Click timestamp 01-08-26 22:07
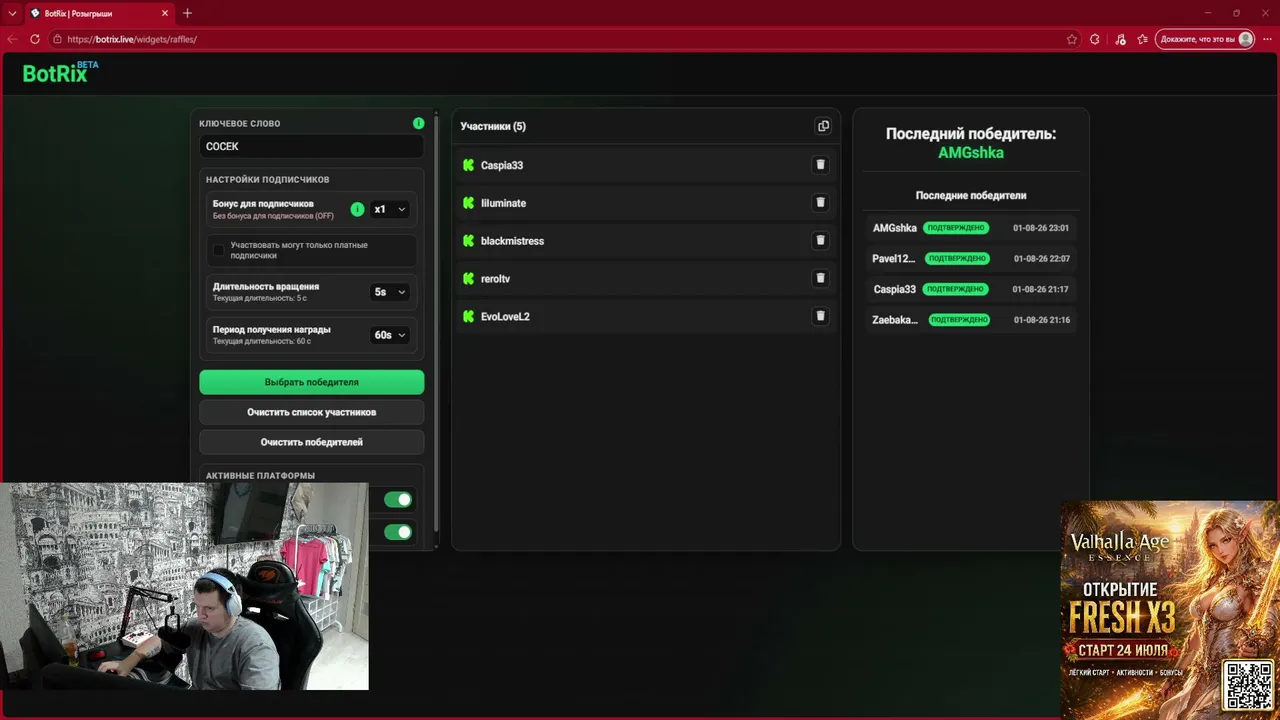Screen dimensions: 1280x720 1041,258
